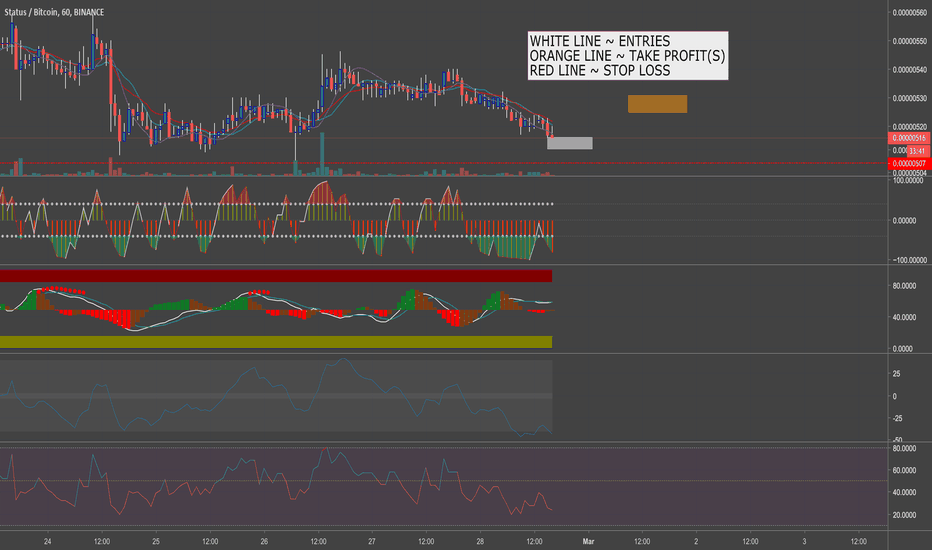The image size is (932, 550).
Task: Click the 27 date label on time axis
Action: tap(371, 541)
